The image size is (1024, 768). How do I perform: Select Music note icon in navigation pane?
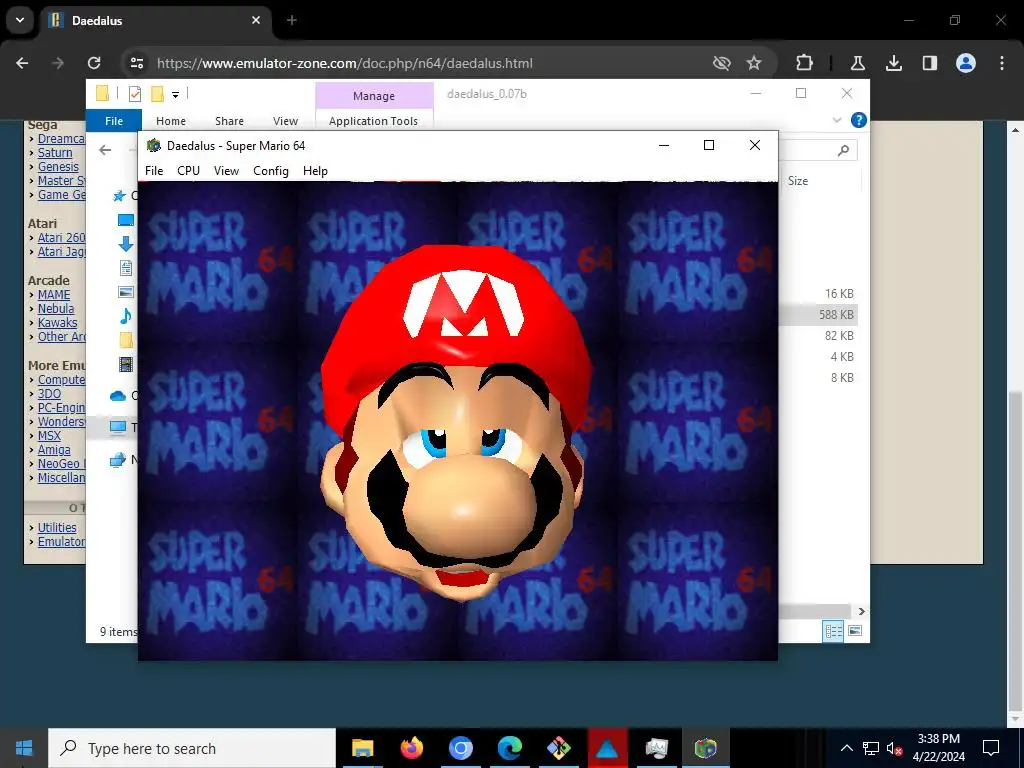(x=126, y=316)
